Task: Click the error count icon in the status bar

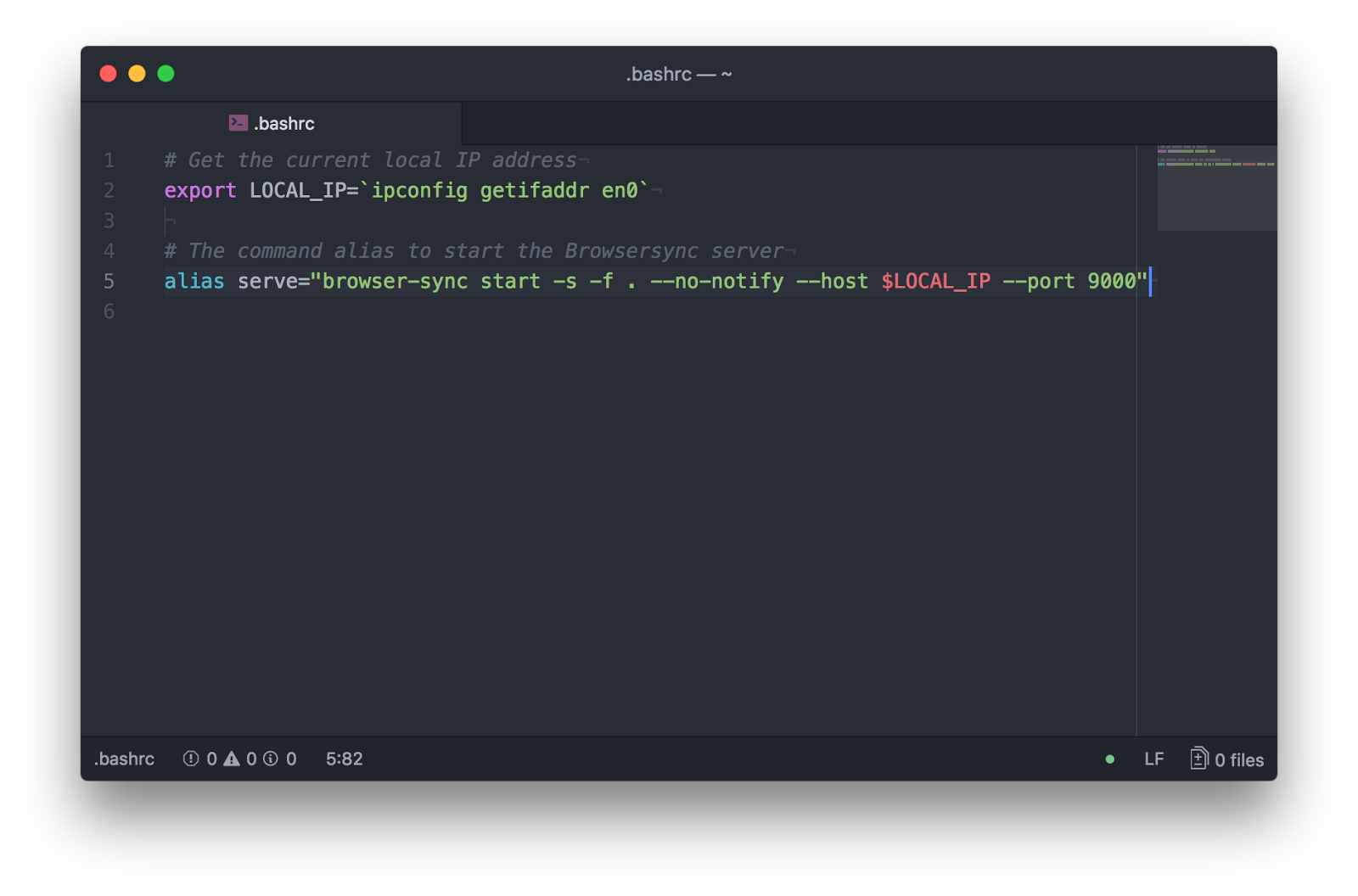Action: (x=193, y=759)
